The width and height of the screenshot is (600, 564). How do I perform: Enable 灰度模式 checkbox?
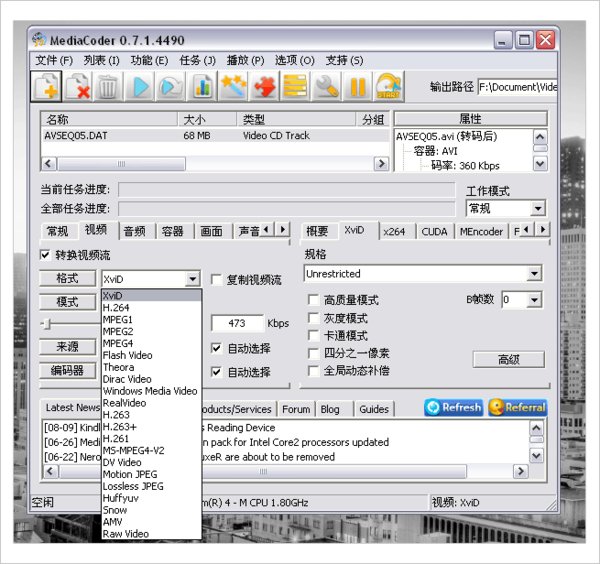(313, 318)
